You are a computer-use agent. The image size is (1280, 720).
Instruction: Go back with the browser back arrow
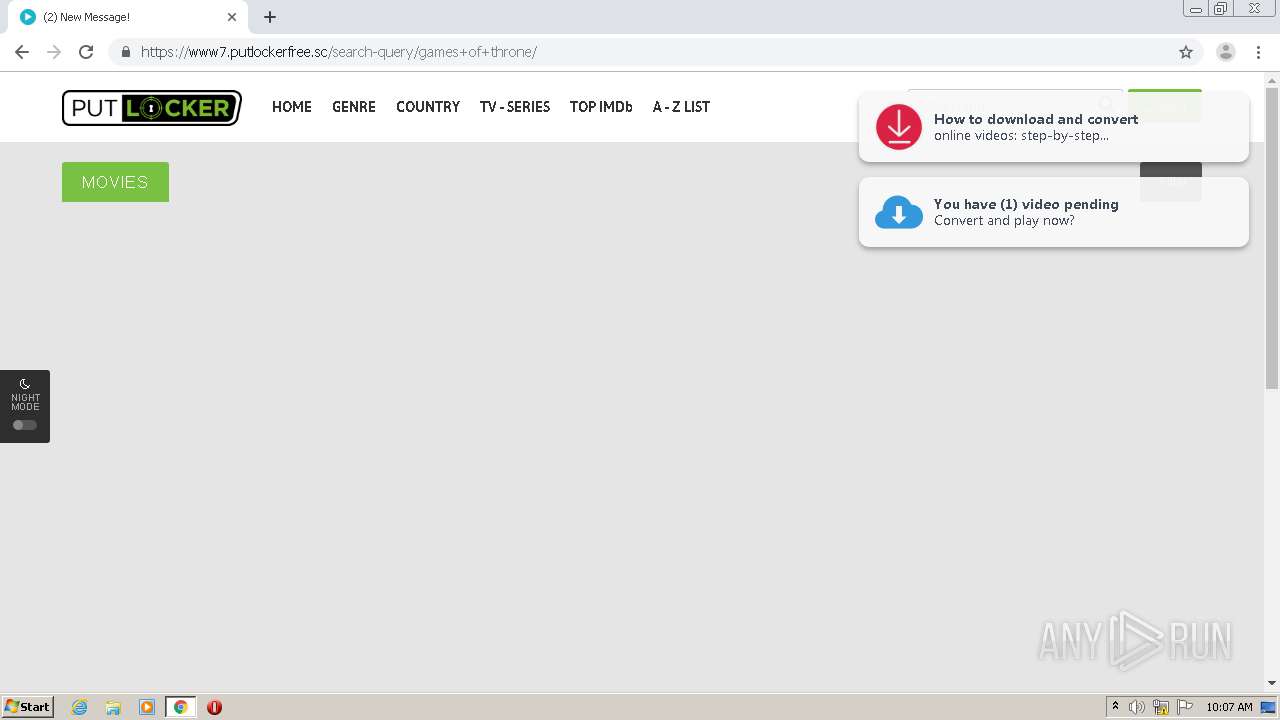tap(22, 52)
